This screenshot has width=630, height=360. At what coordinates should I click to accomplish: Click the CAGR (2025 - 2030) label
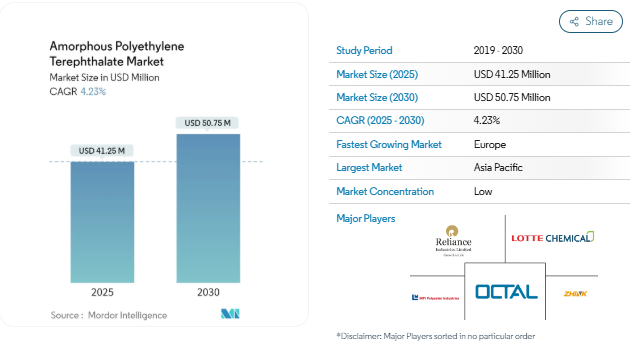[x=380, y=121]
